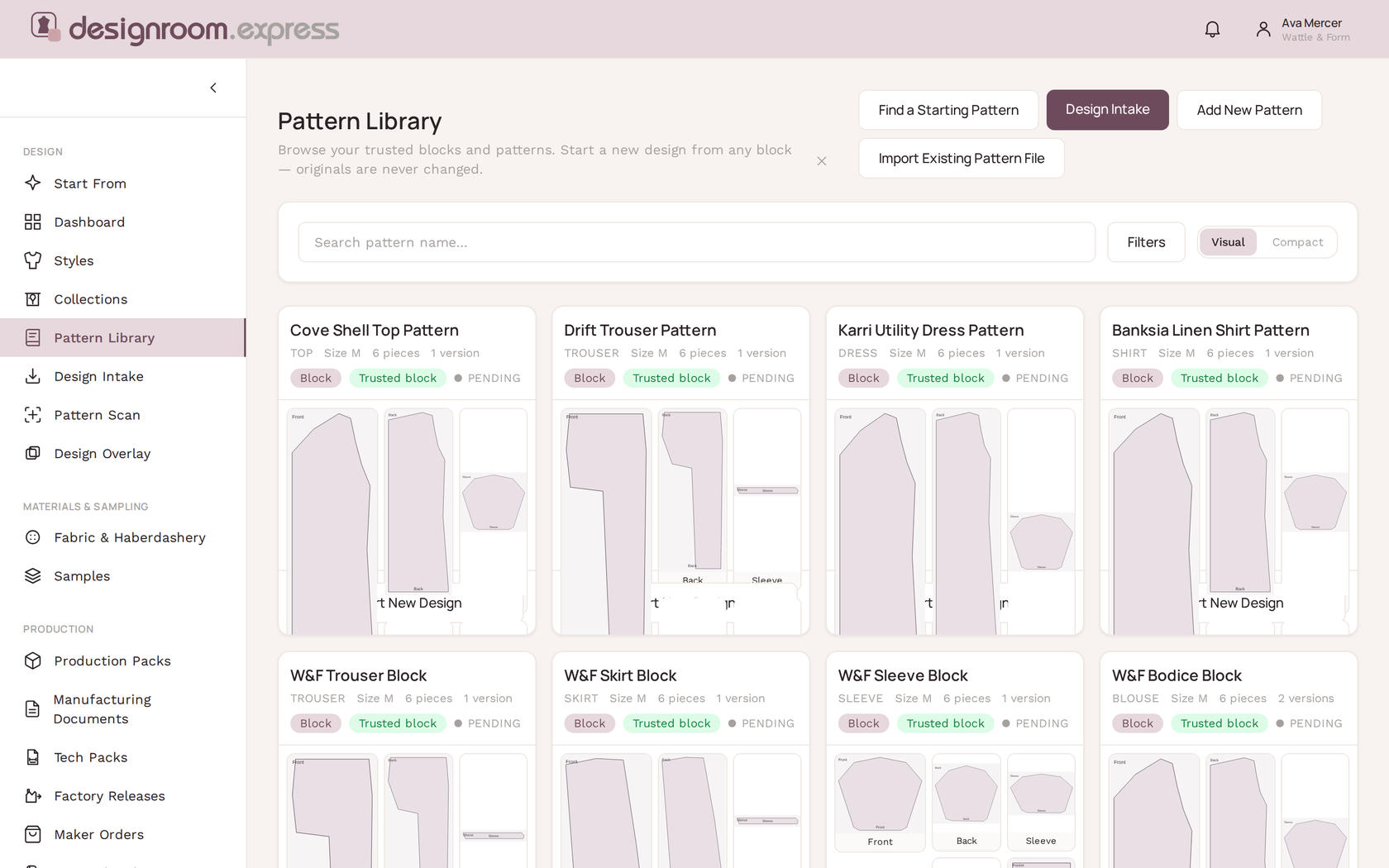Open the W&F Trouser Block title

coord(358,675)
